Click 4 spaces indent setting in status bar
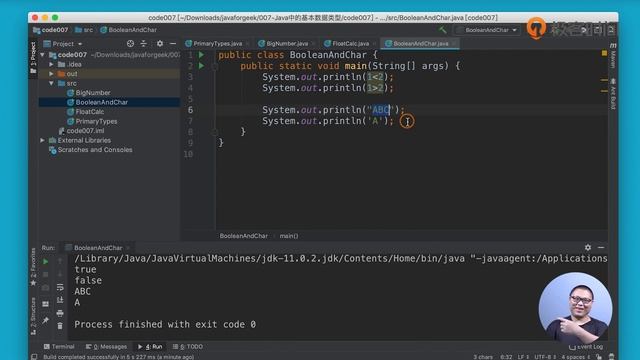The height and width of the screenshot is (360, 640). click(576, 357)
